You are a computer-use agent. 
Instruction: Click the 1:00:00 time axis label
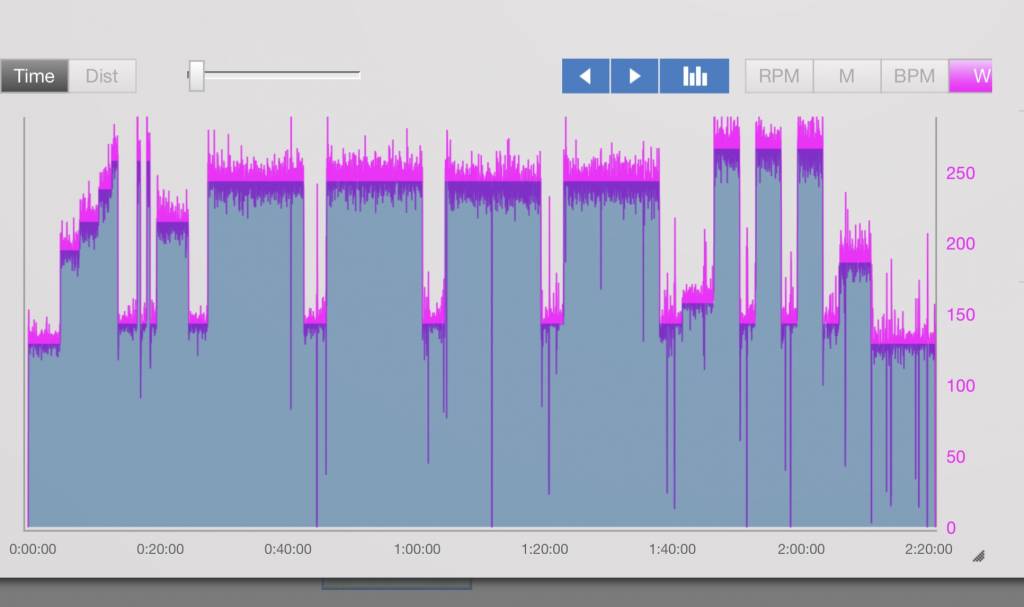point(417,549)
